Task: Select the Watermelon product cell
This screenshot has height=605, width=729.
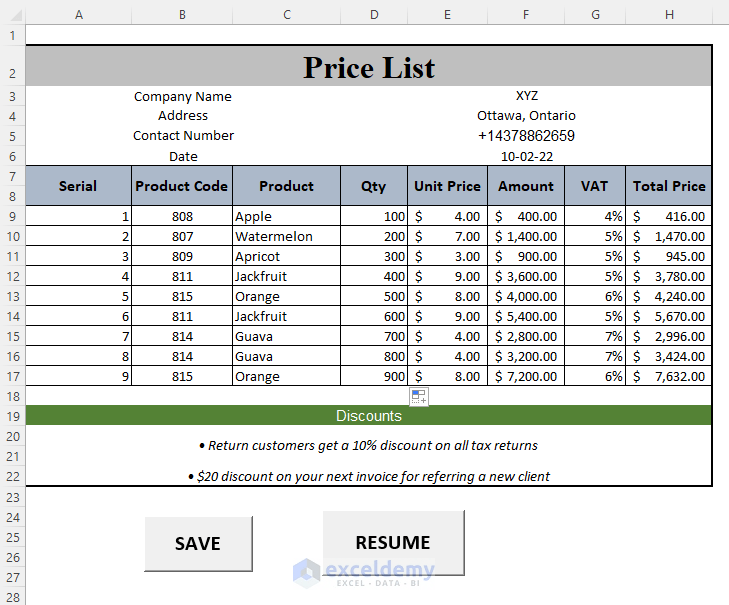Action: click(286, 236)
